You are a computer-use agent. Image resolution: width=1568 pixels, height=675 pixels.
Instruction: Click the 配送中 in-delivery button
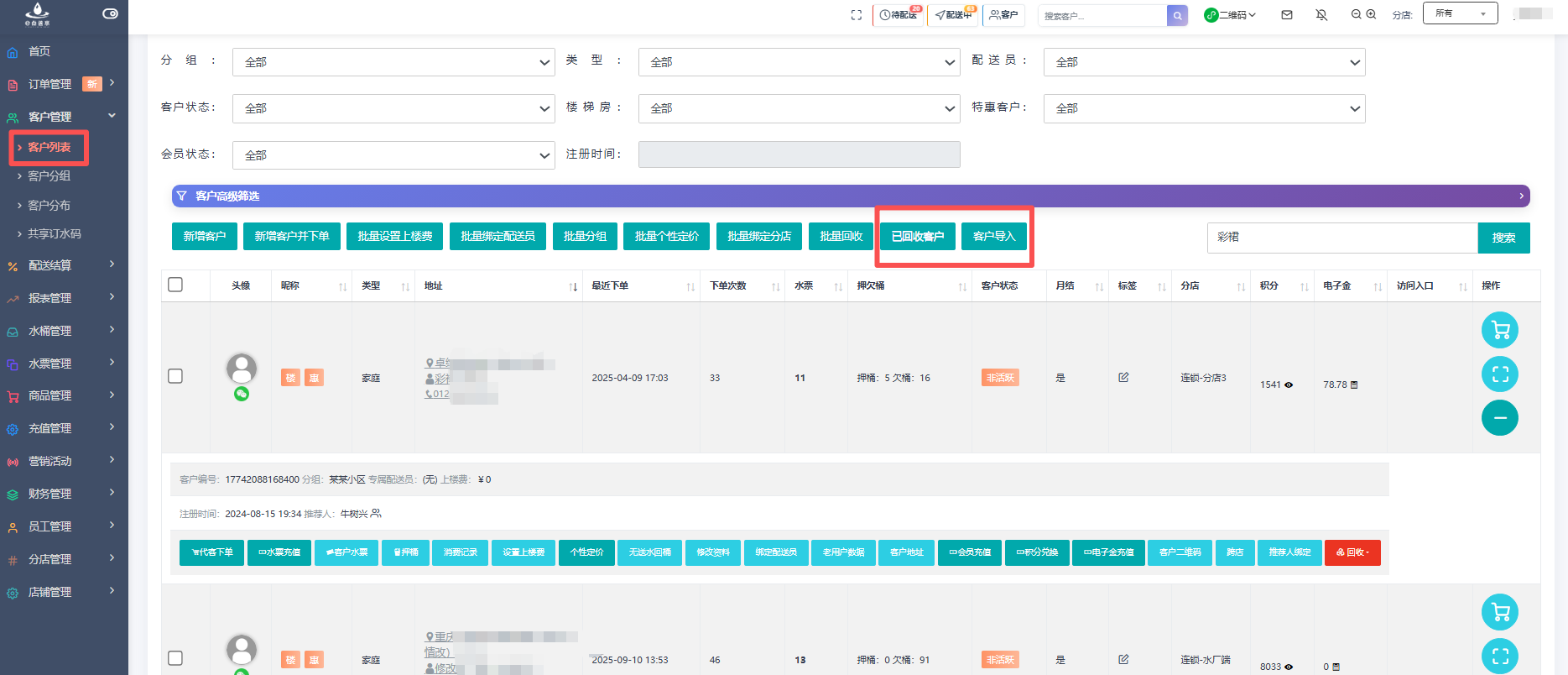[952, 15]
